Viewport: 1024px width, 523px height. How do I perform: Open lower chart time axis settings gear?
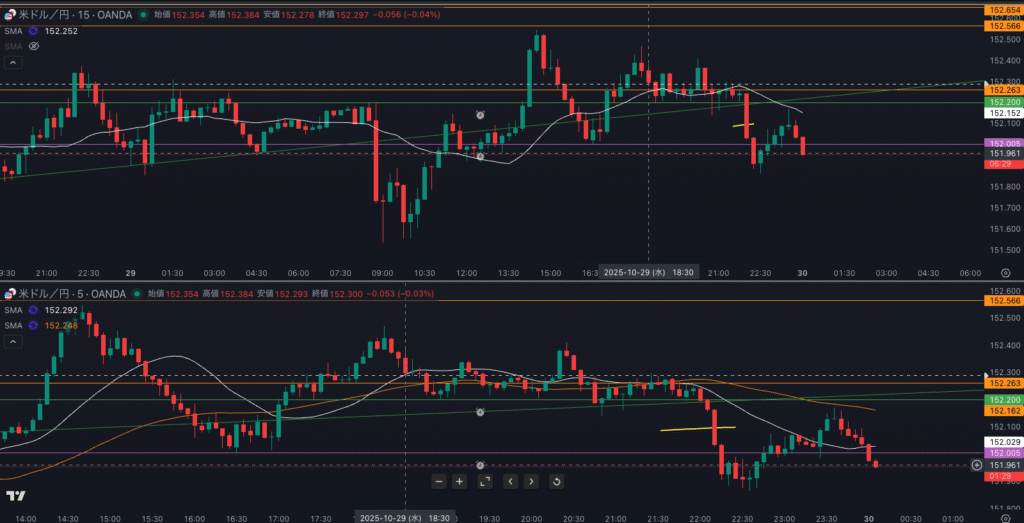click(x=1004, y=519)
